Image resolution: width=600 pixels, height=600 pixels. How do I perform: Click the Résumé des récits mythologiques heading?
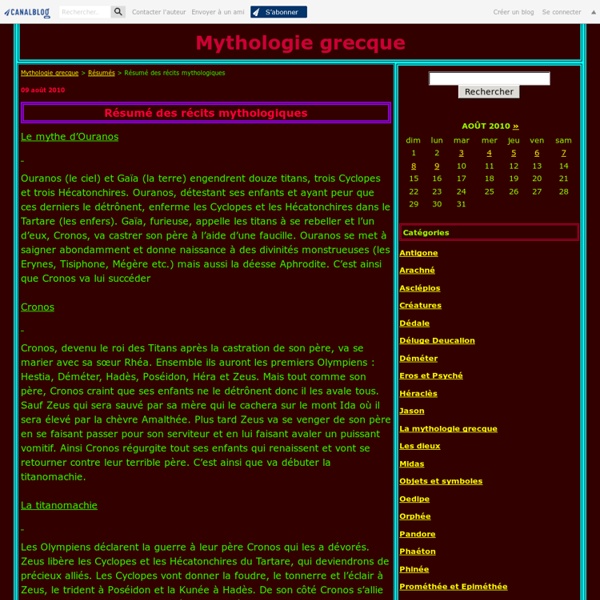tap(206, 113)
